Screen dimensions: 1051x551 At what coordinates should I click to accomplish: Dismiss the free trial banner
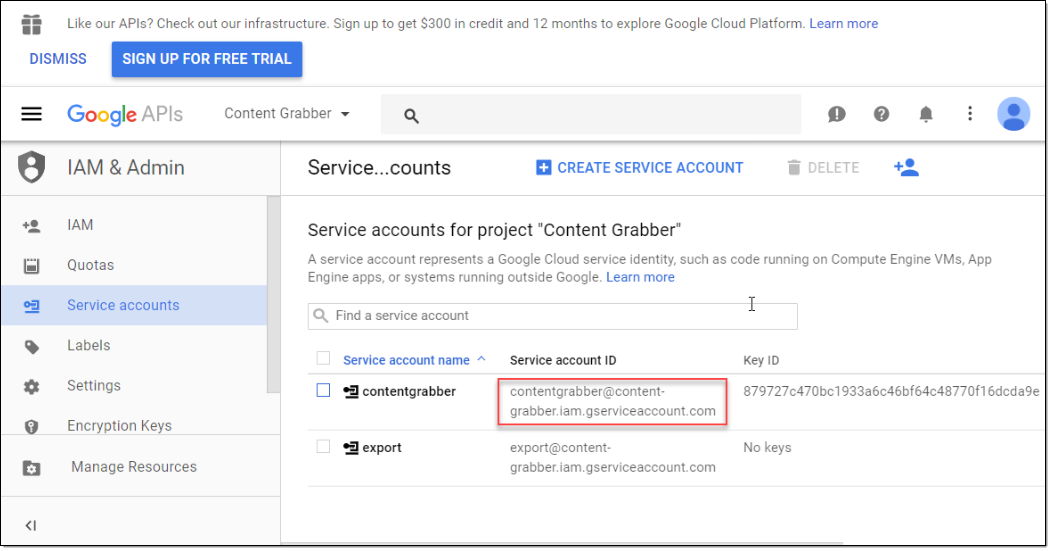58,59
